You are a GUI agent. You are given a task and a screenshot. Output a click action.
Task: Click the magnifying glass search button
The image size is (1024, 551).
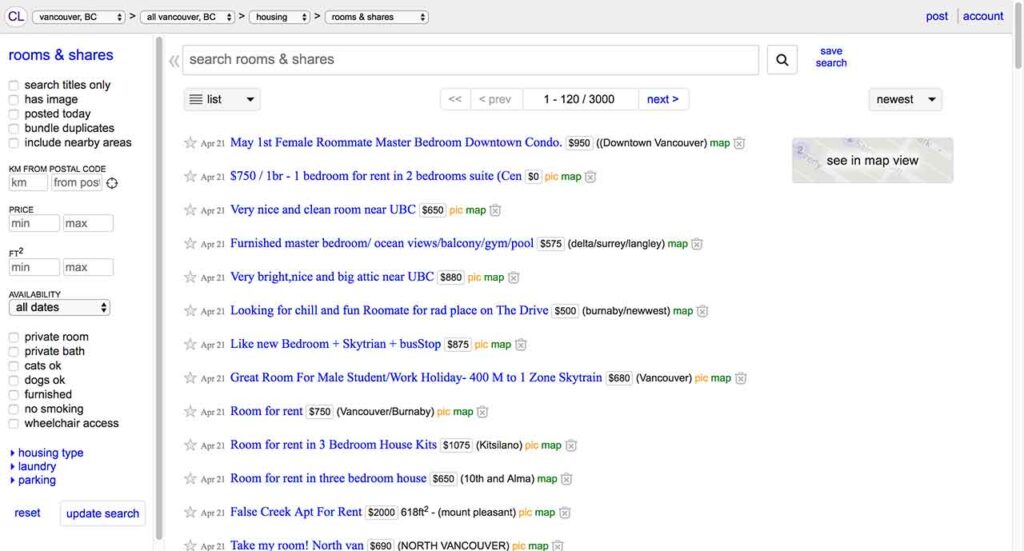[x=782, y=60]
